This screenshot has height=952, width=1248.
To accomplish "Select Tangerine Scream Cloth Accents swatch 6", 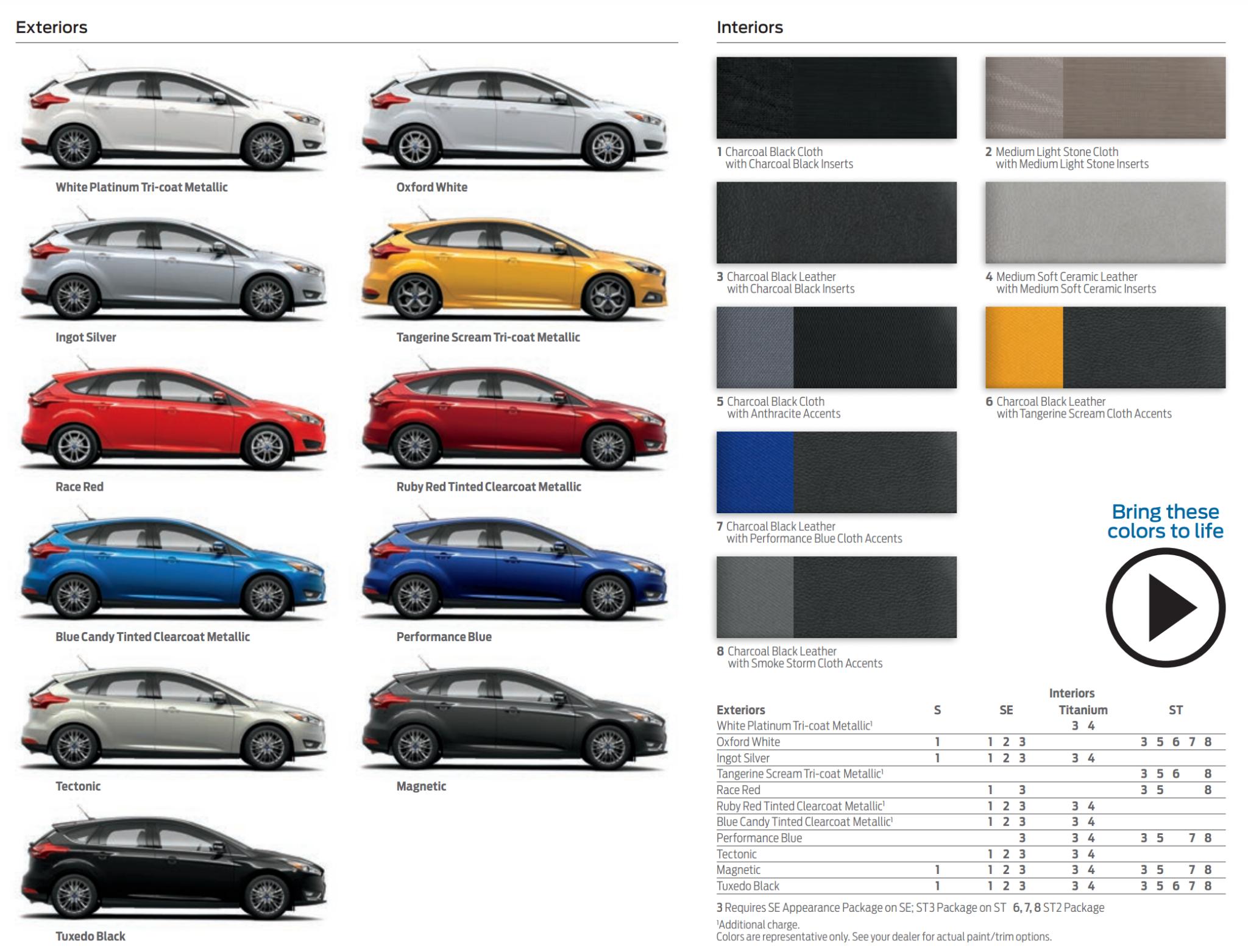I will (x=1105, y=347).
